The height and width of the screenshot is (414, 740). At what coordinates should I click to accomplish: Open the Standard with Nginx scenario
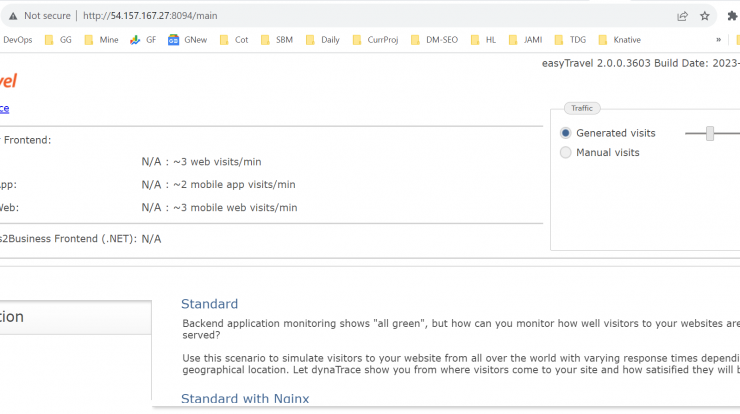tap(245, 398)
